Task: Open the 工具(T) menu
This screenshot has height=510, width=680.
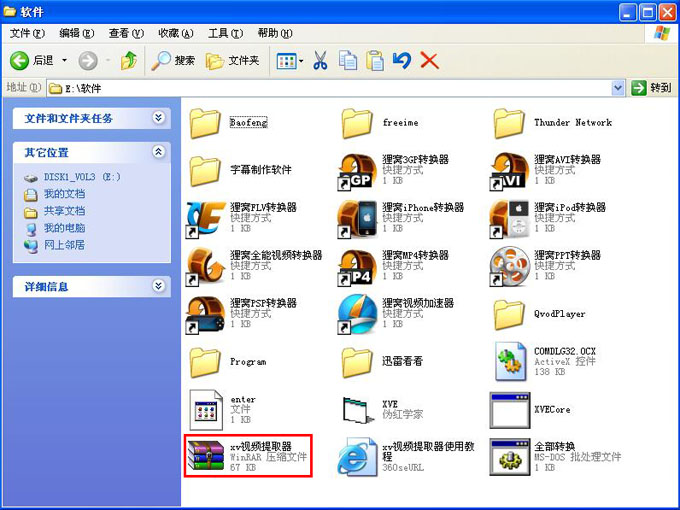Action: coord(226,33)
